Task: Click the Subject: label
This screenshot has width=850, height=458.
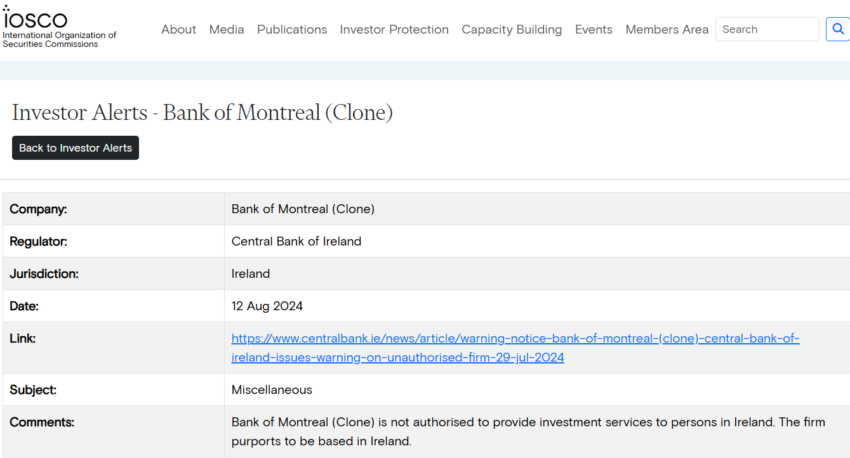Action: (x=33, y=390)
